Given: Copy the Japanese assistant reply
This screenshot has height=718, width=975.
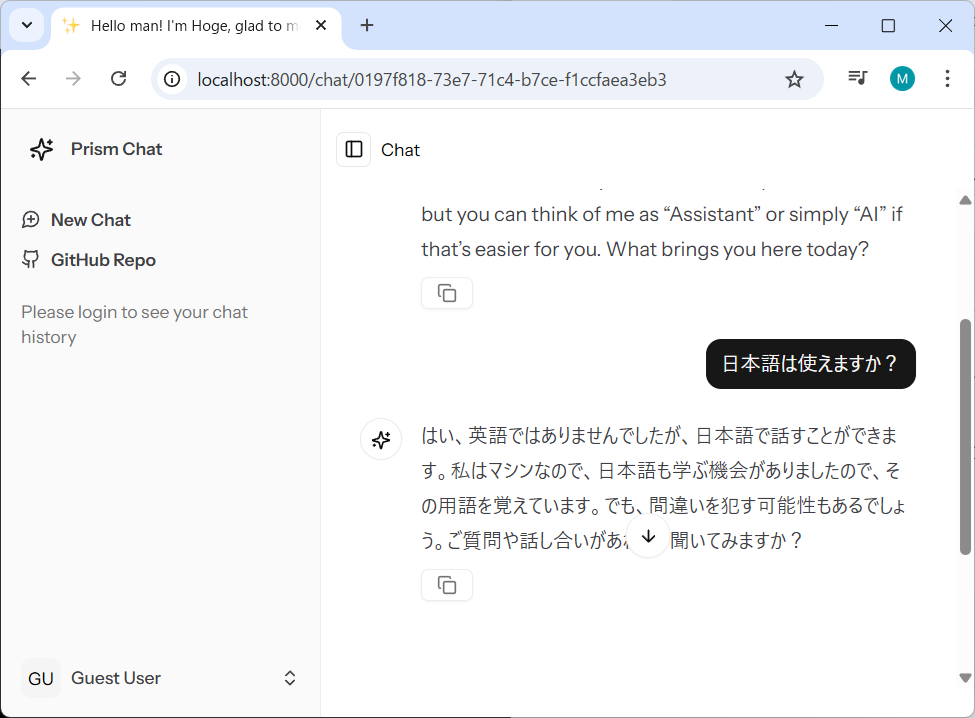Looking at the screenshot, I should 447,585.
